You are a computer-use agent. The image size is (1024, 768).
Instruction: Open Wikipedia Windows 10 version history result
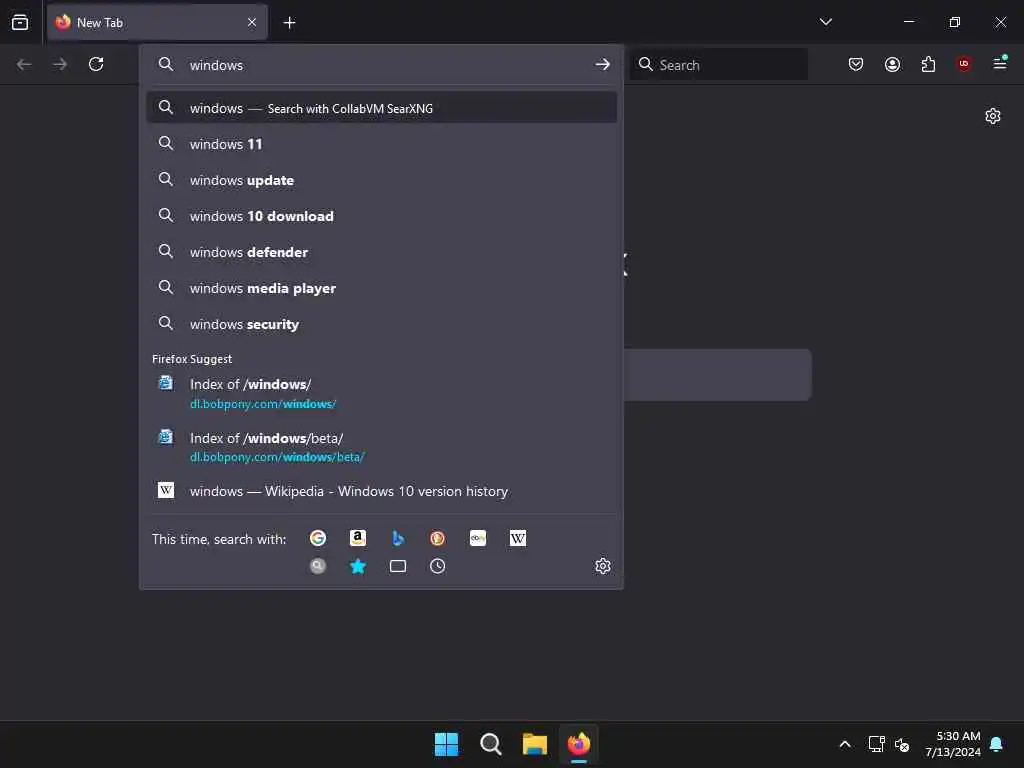pos(381,491)
